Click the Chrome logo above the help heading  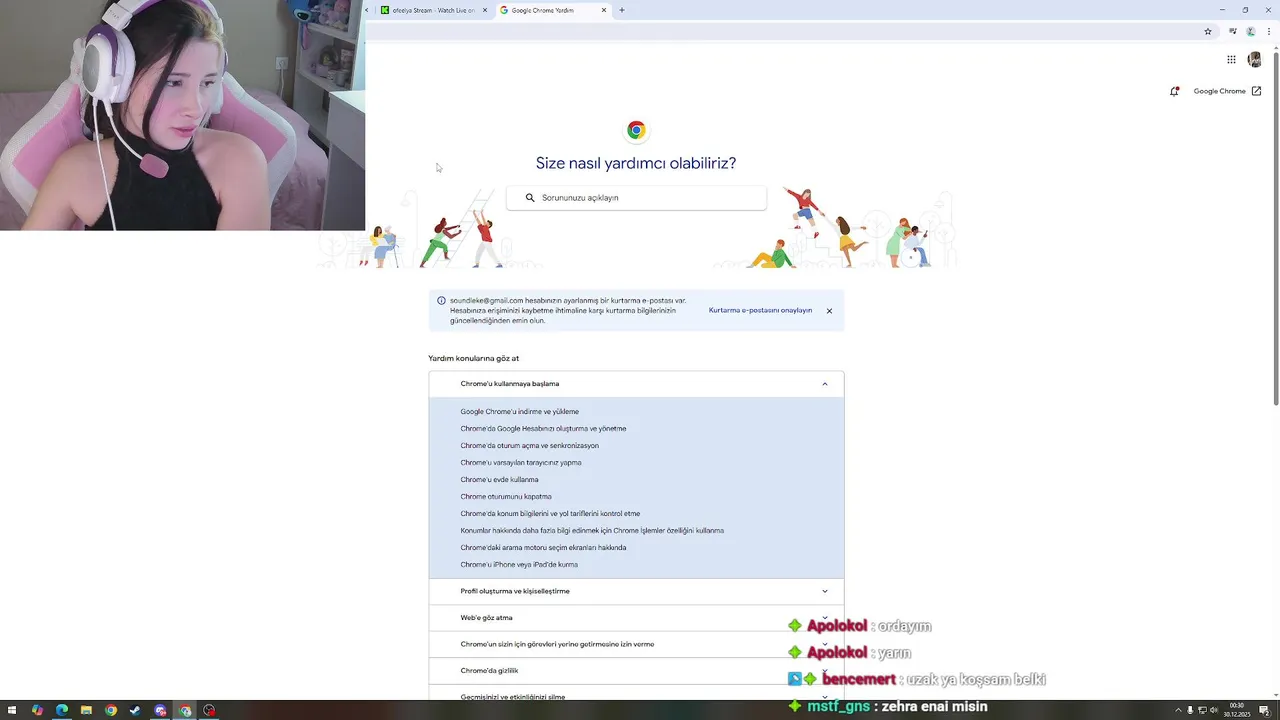pyautogui.click(x=636, y=130)
